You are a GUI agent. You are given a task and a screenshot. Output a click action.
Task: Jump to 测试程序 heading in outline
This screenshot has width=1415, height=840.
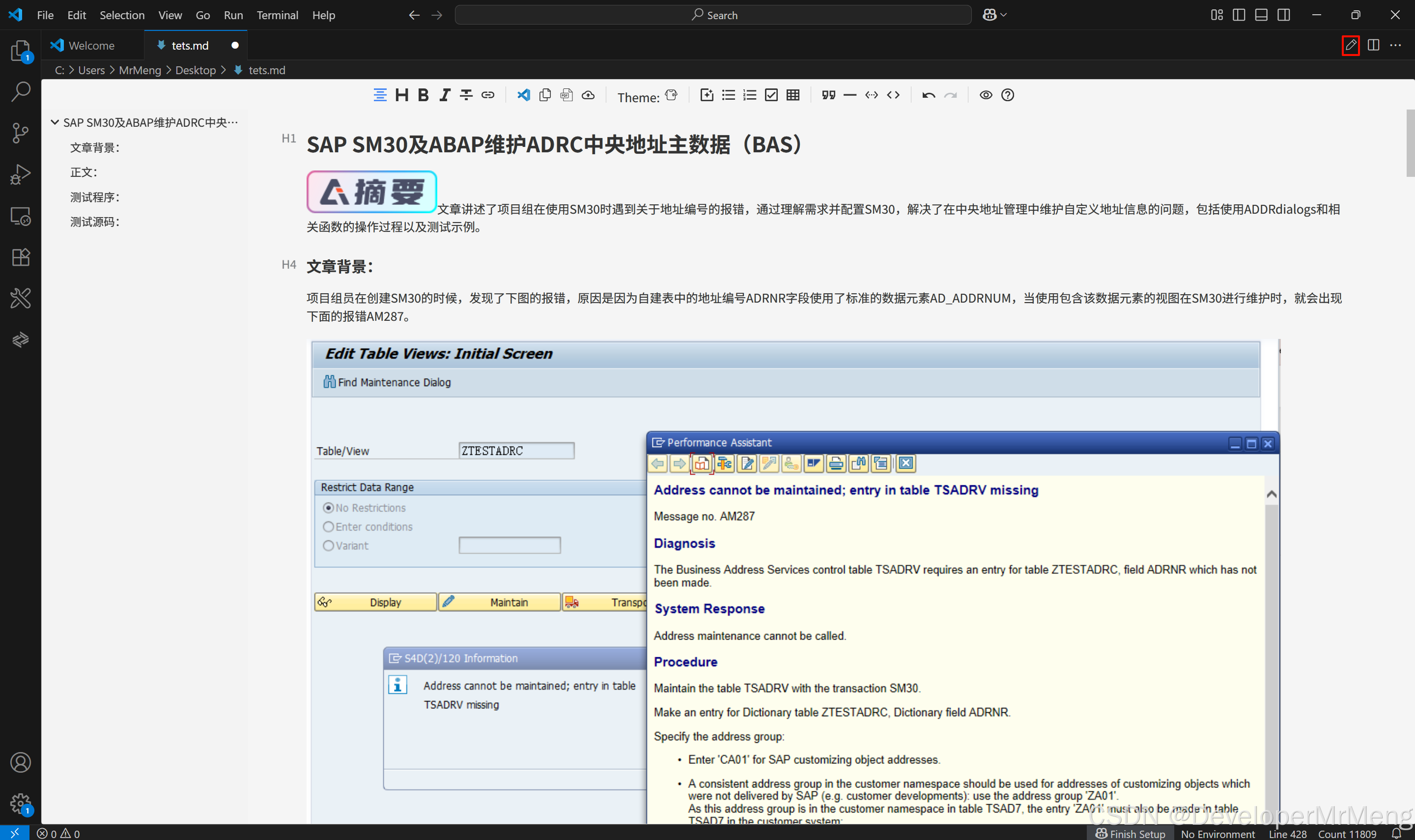94,197
